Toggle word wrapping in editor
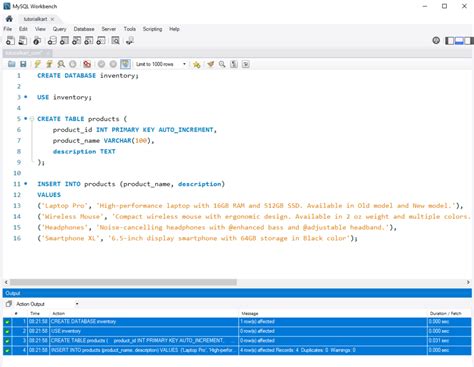The height and width of the screenshot is (367, 474). [246, 64]
